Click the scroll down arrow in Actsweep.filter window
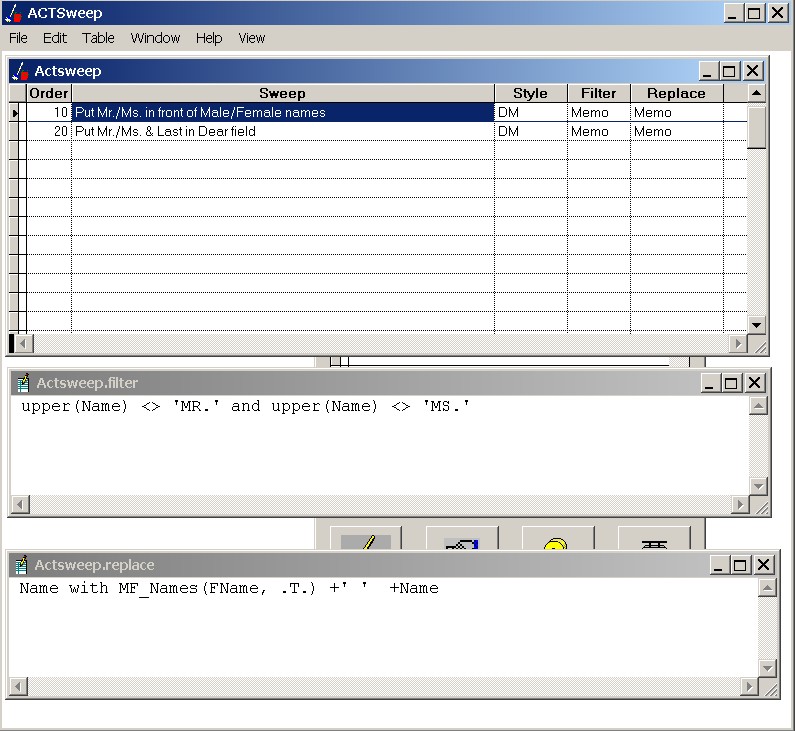This screenshot has width=795, height=731. [758, 486]
